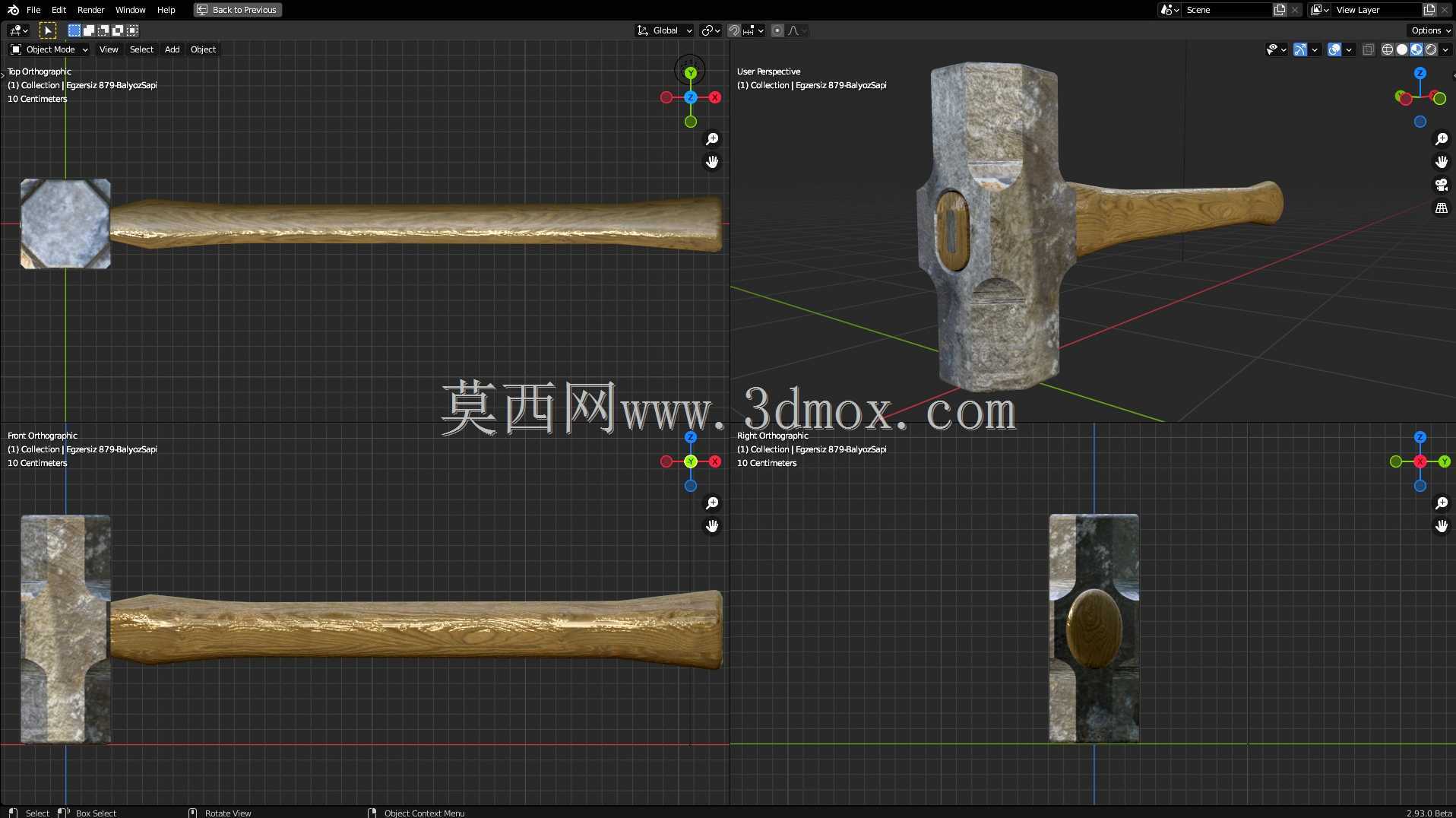The width and height of the screenshot is (1456, 818).
Task: Click the 2.93.0 Beta version text
Action: tap(1429, 813)
